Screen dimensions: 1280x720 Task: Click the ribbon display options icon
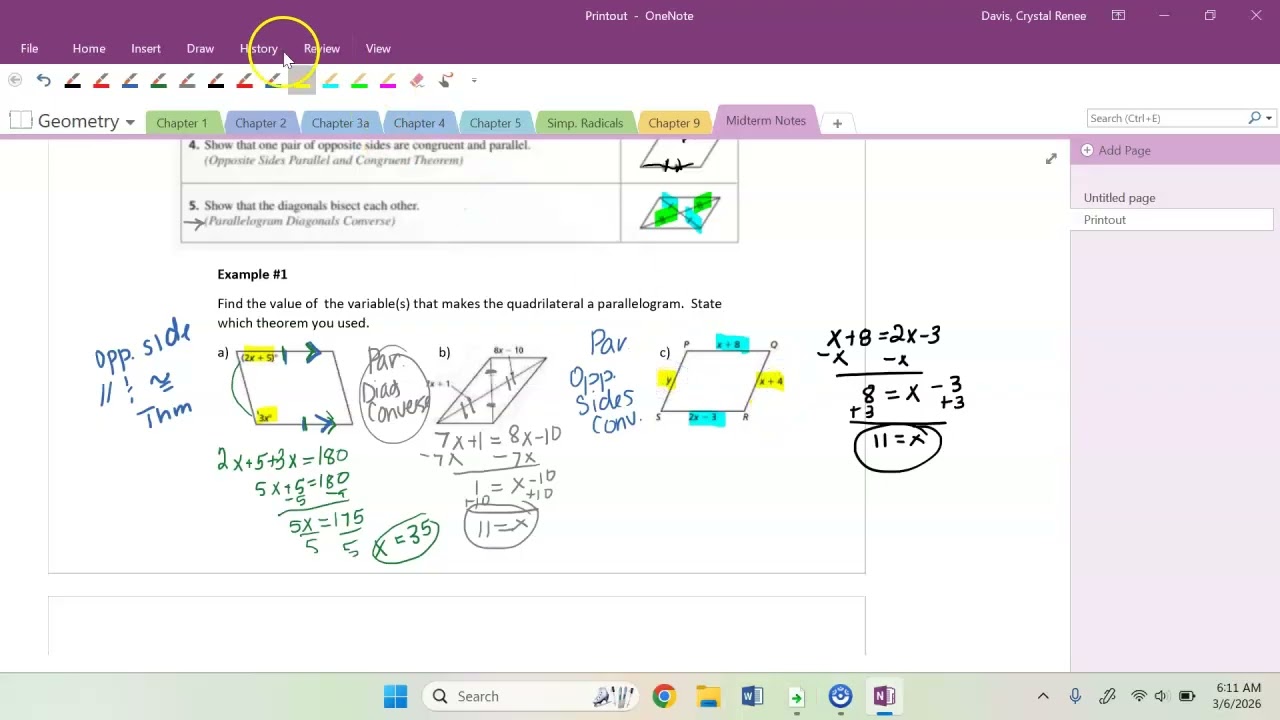pos(1118,15)
